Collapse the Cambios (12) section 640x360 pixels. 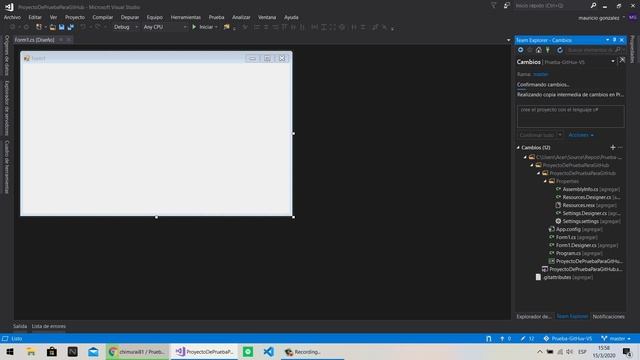pyautogui.click(x=518, y=147)
